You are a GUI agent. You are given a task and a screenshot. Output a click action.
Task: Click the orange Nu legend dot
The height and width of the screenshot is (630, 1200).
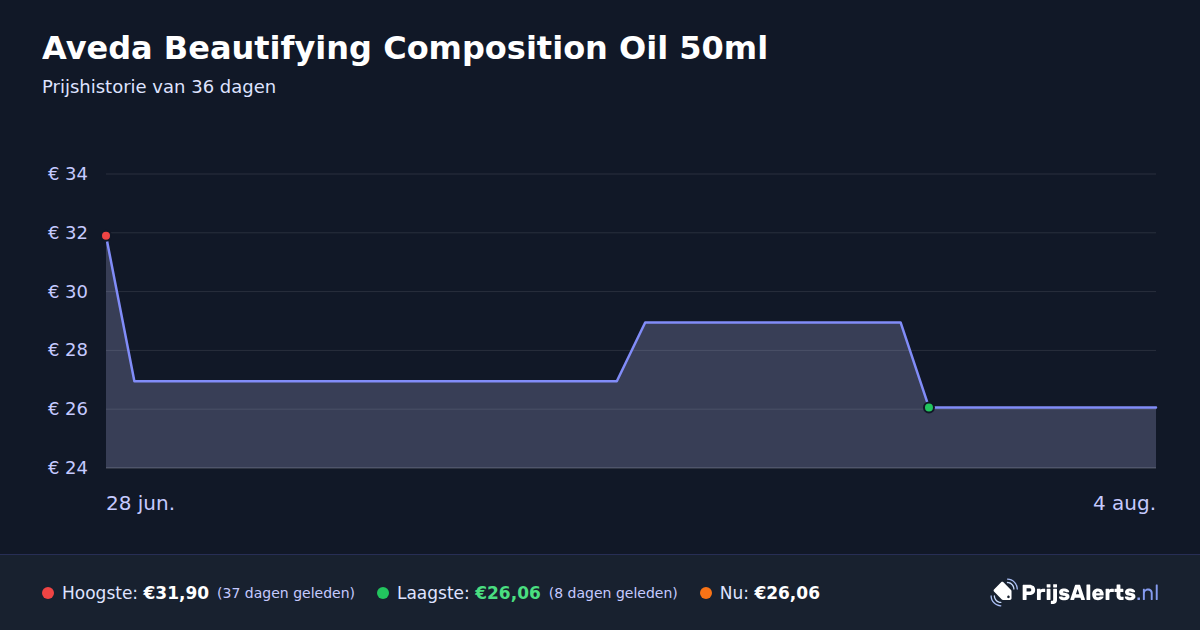click(706, 593)
